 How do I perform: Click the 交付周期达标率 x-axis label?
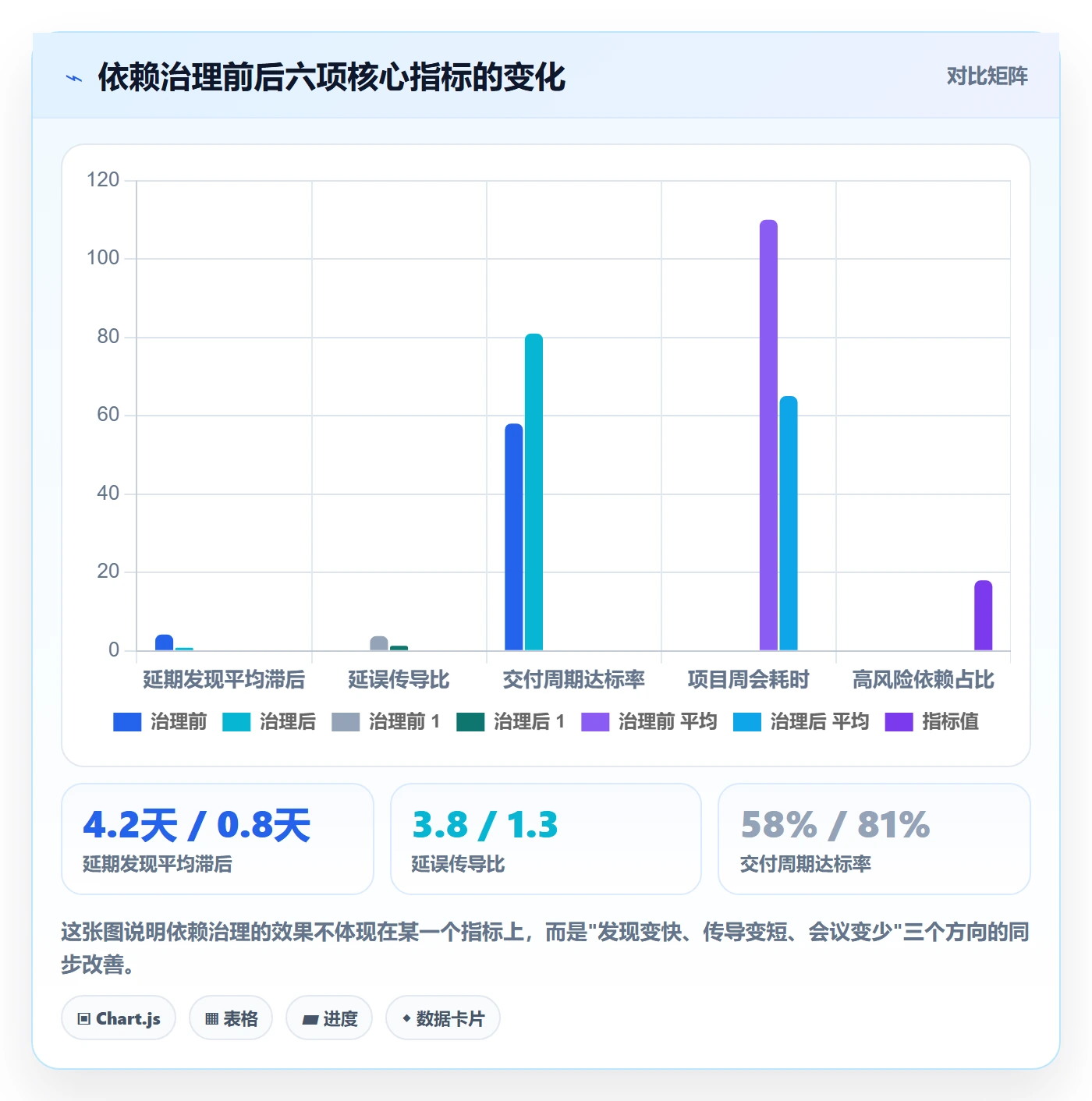tap(574, 680)
